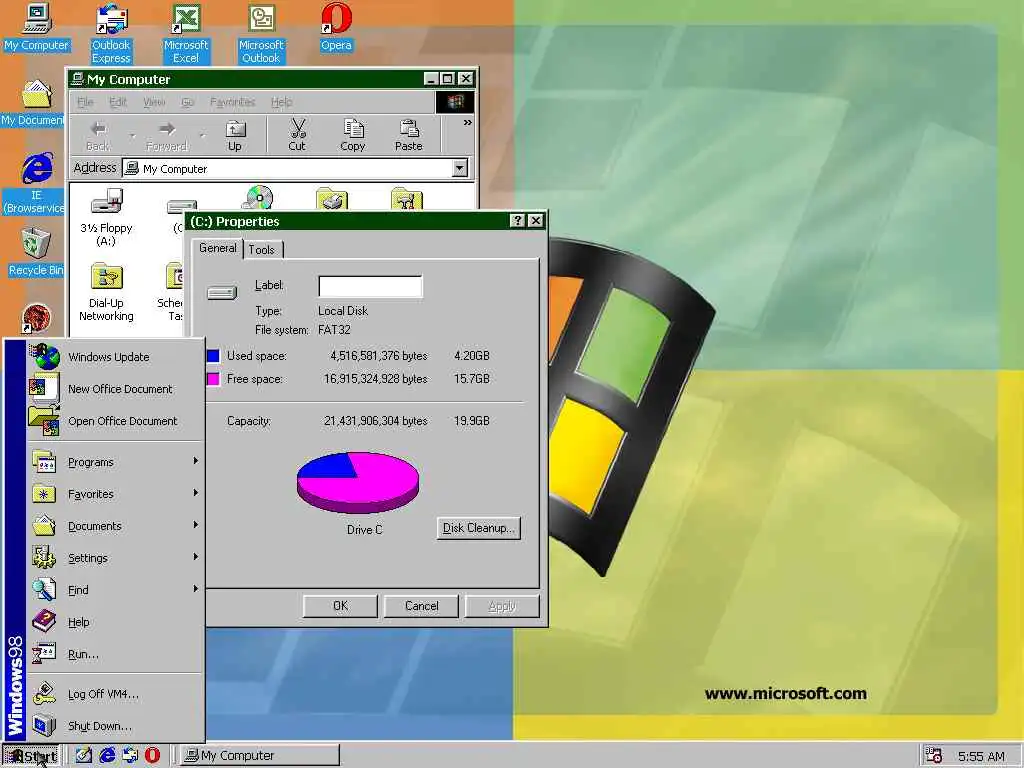The image size is (1024, 768).
Task: Click the Drive C pie chart
Action: [358, 483]
